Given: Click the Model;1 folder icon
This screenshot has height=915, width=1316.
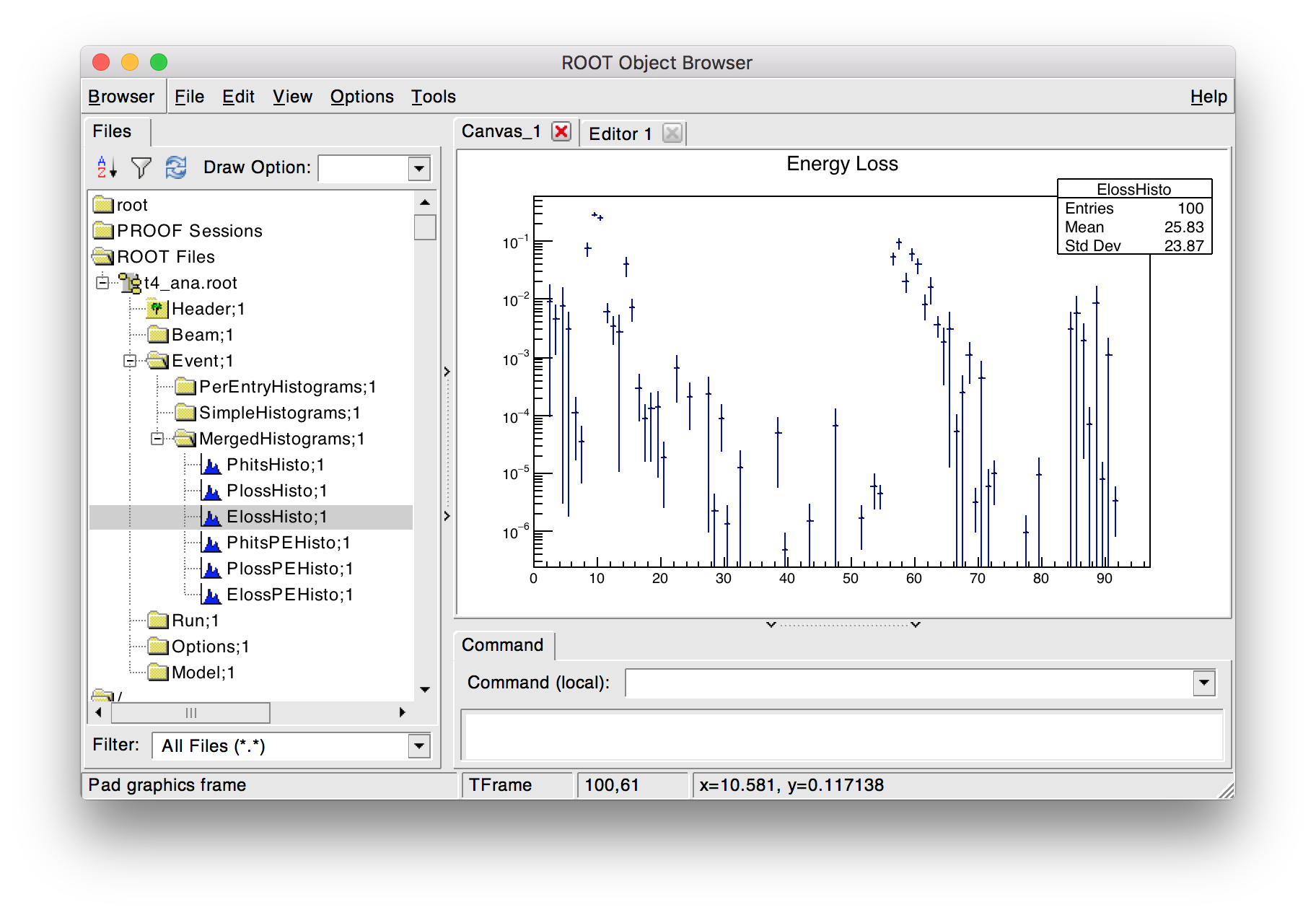Looking at the screenshot, I should click(x=158, y=673).
